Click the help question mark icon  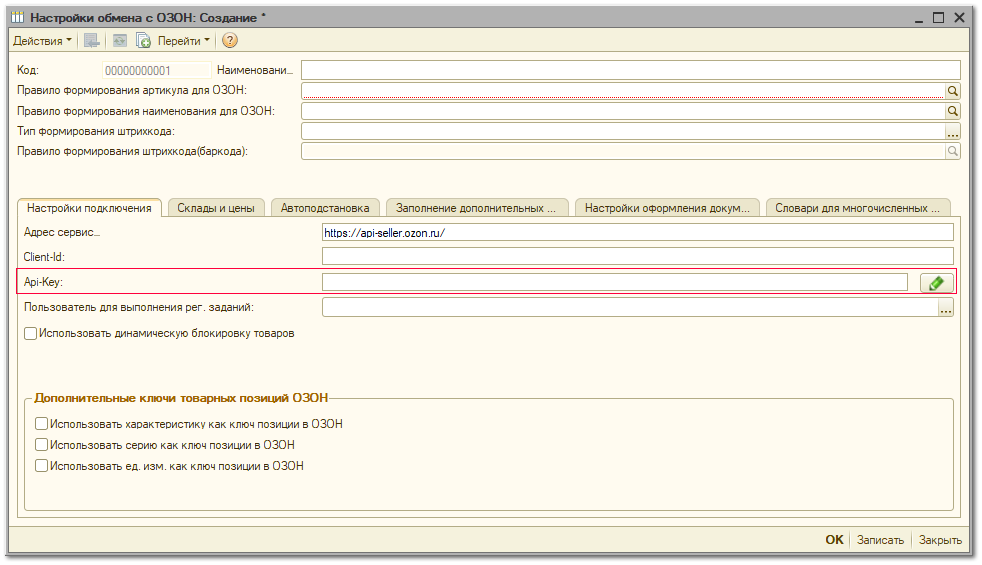coord(230,41)
